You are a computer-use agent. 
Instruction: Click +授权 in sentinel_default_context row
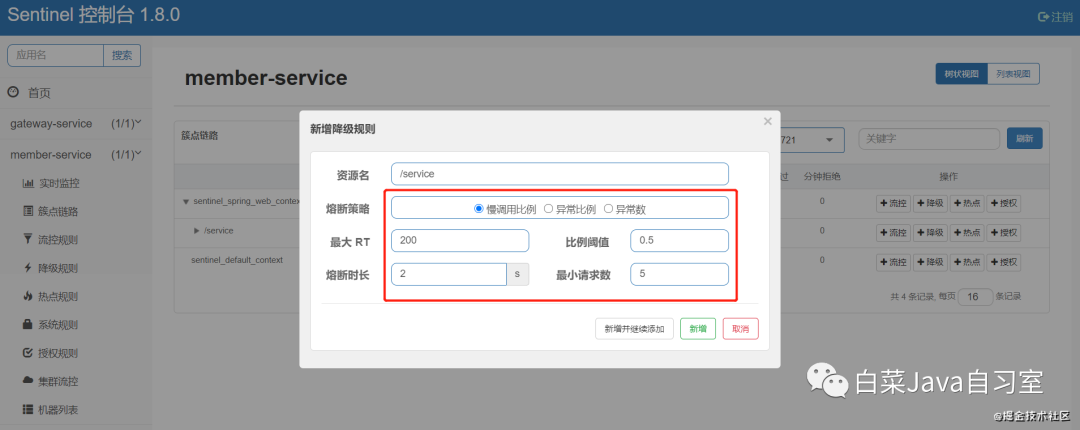pyautogui.click(x=1004, y=262)
